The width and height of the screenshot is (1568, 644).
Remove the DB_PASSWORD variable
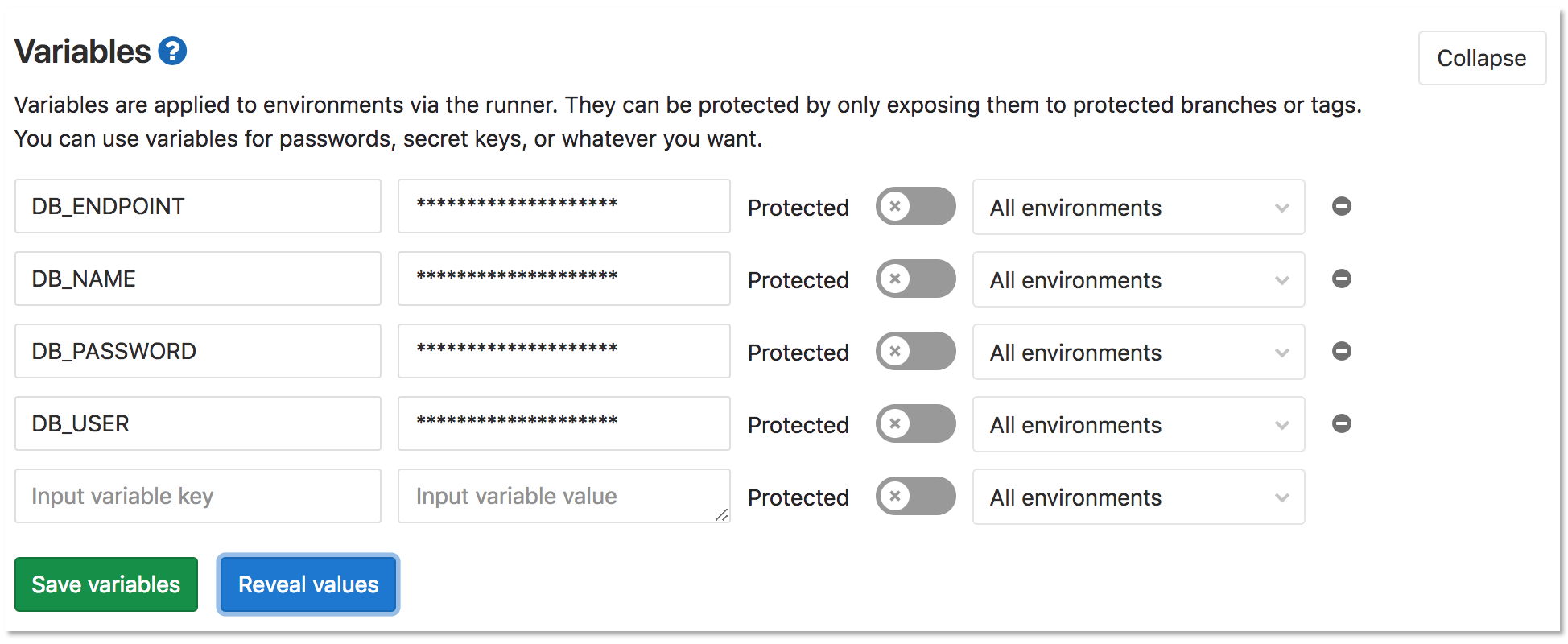coord(1342,351)
